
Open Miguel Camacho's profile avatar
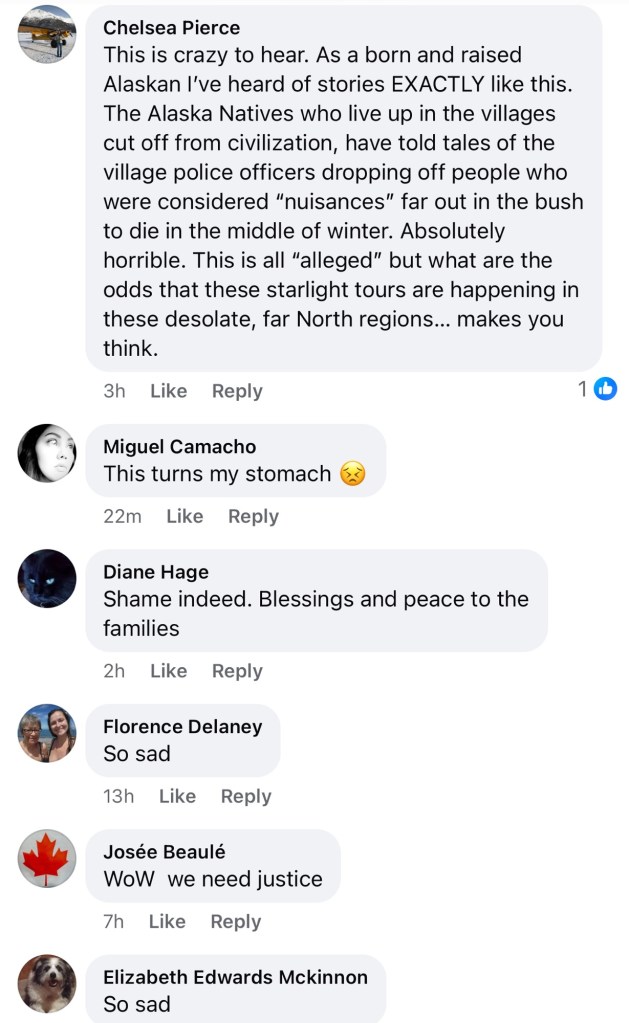[47, 453]
